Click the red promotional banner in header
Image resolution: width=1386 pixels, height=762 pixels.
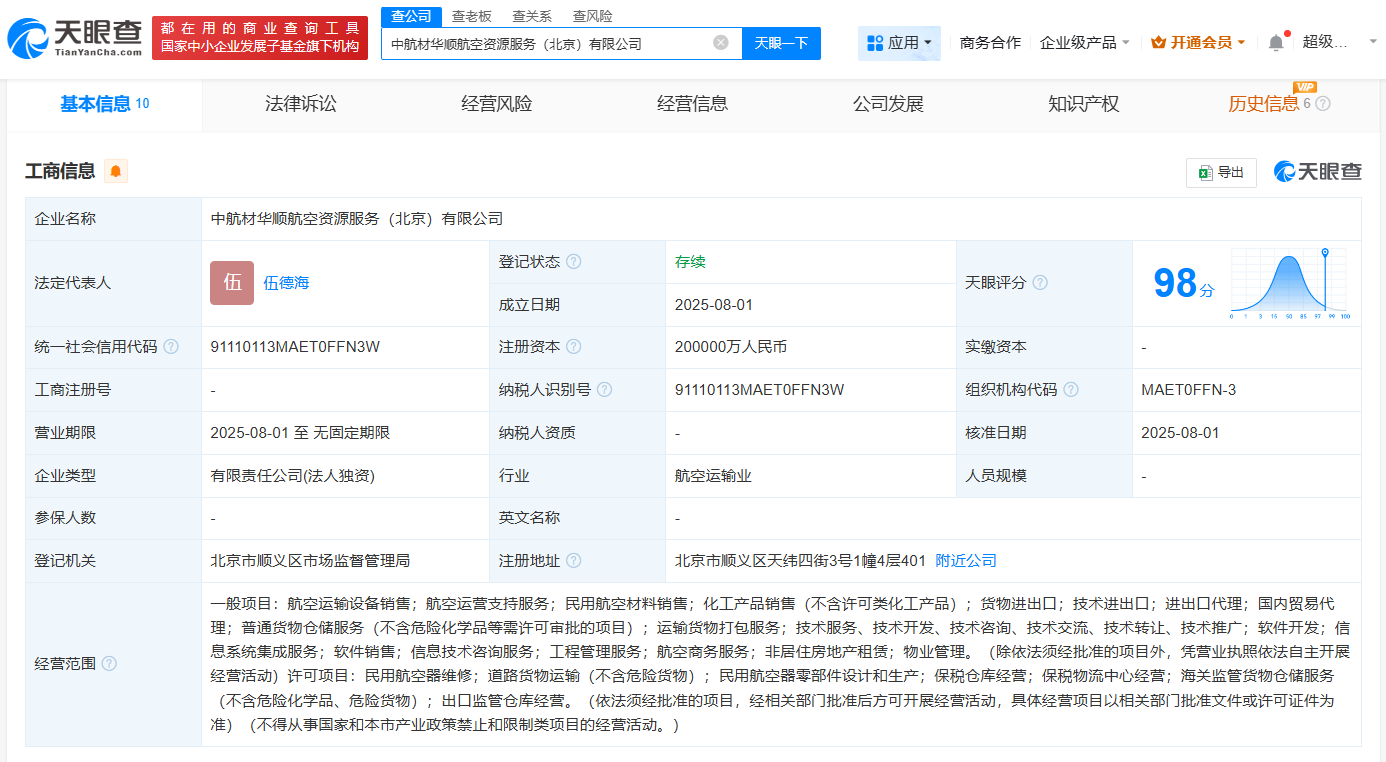coord(260,38)
